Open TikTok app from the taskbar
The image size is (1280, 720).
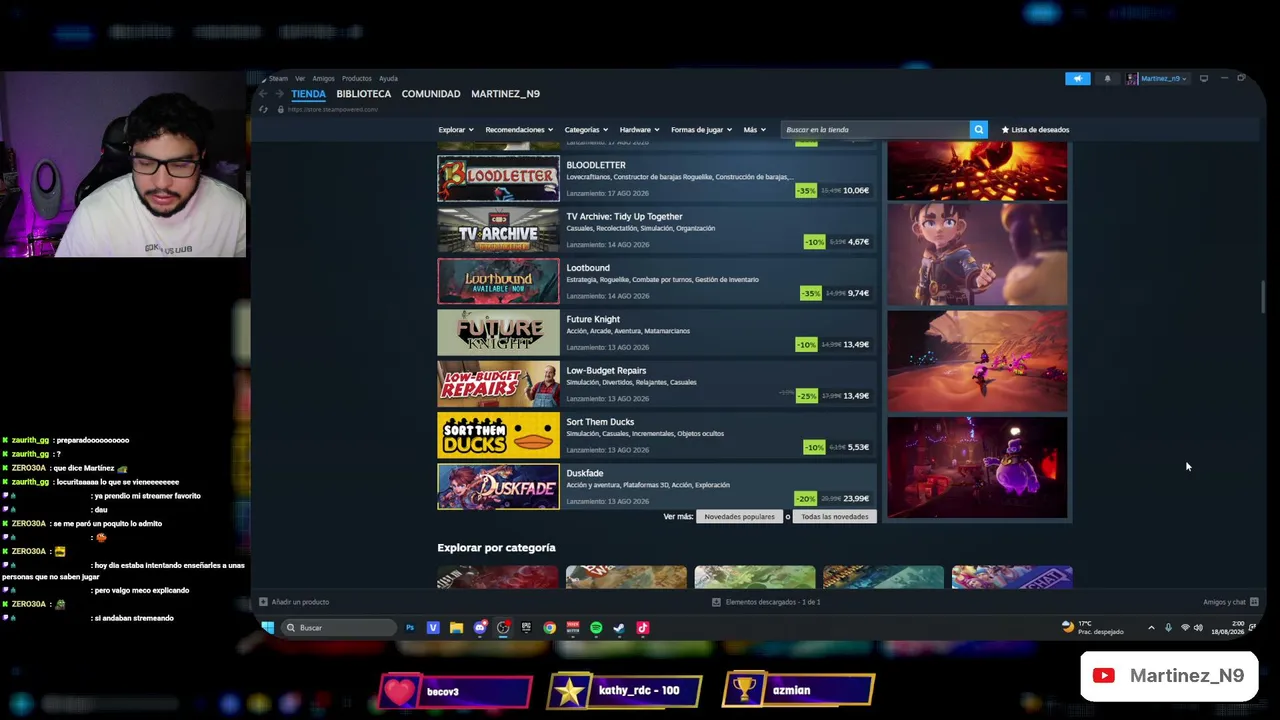tap(642, 628)
